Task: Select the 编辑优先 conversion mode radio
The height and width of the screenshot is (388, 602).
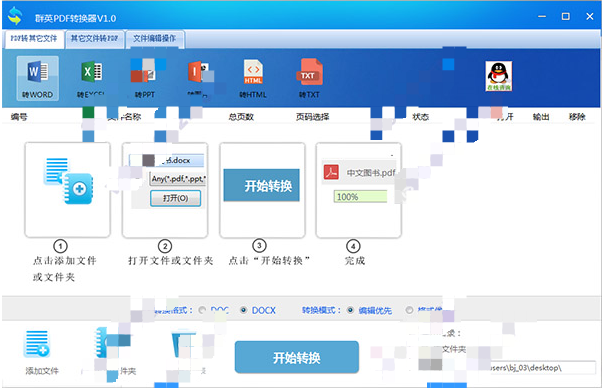Action: 350,310
